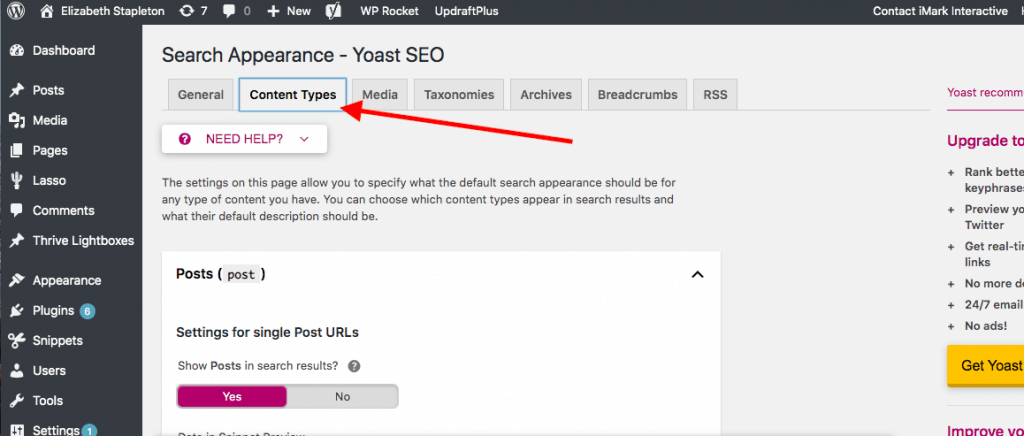Open the comments bubble icon in admin bar
Screen dimensions: 1024x436
click(x=229, y=11)
